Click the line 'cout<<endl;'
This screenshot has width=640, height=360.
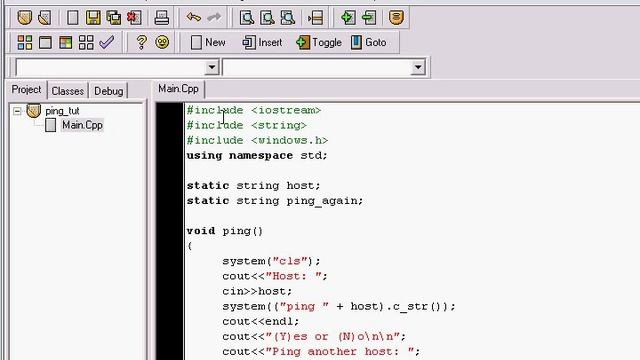click(x=260, y=322)
